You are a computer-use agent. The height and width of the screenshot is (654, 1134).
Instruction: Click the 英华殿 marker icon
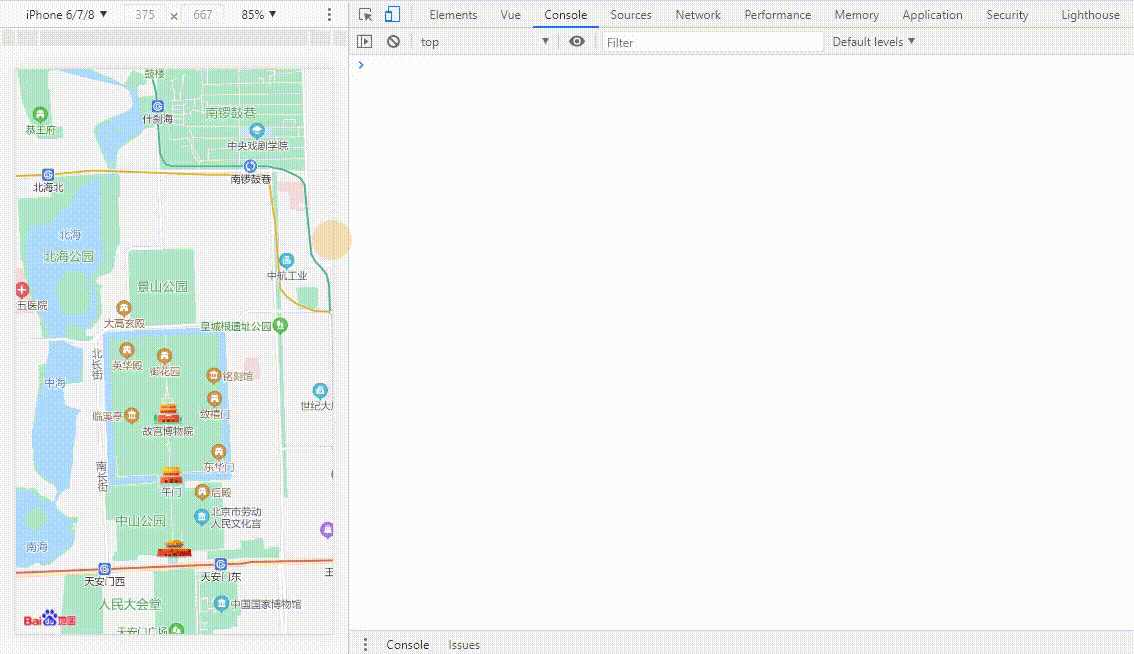pyautogui.click(x=127, y=352)
